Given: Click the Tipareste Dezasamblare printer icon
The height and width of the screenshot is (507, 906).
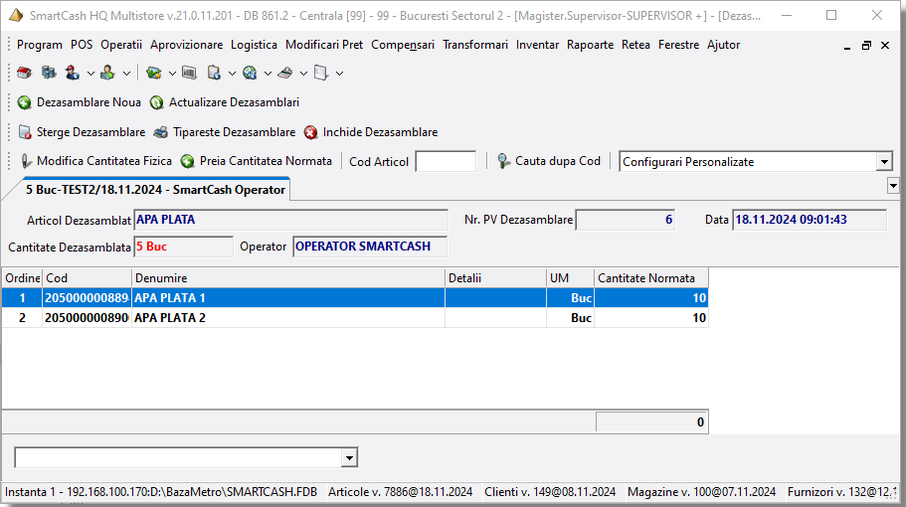Looking at the screenshot, I should [161, 132].
